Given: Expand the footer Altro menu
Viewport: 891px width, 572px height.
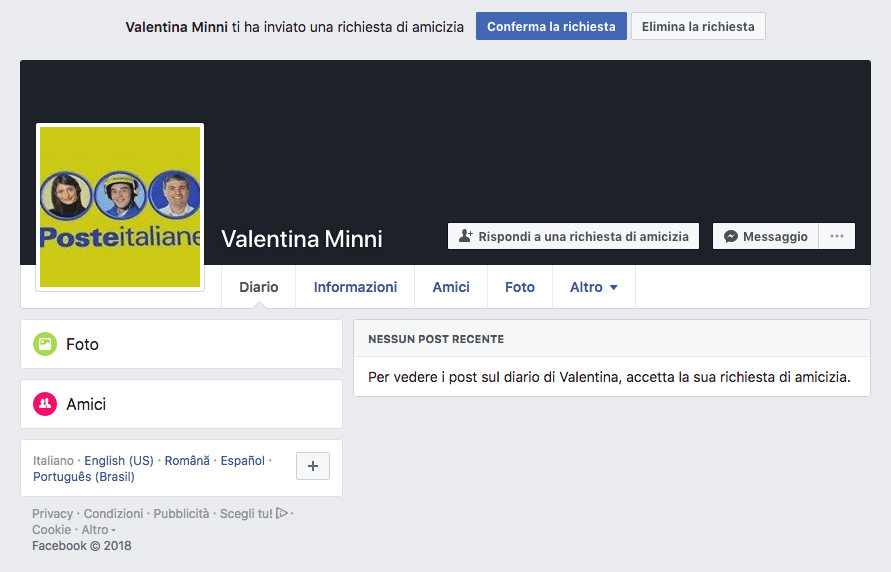Looking at the screenshot, I should coord(98,530).
